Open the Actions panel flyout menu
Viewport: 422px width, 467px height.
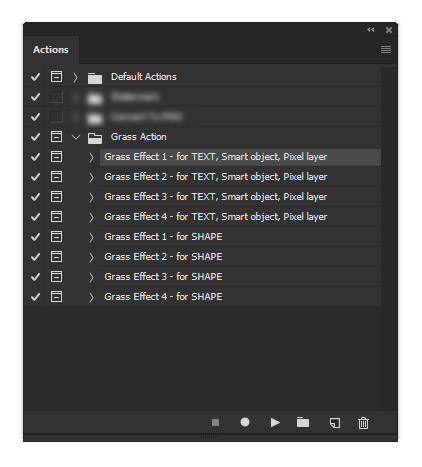point(386,50)
